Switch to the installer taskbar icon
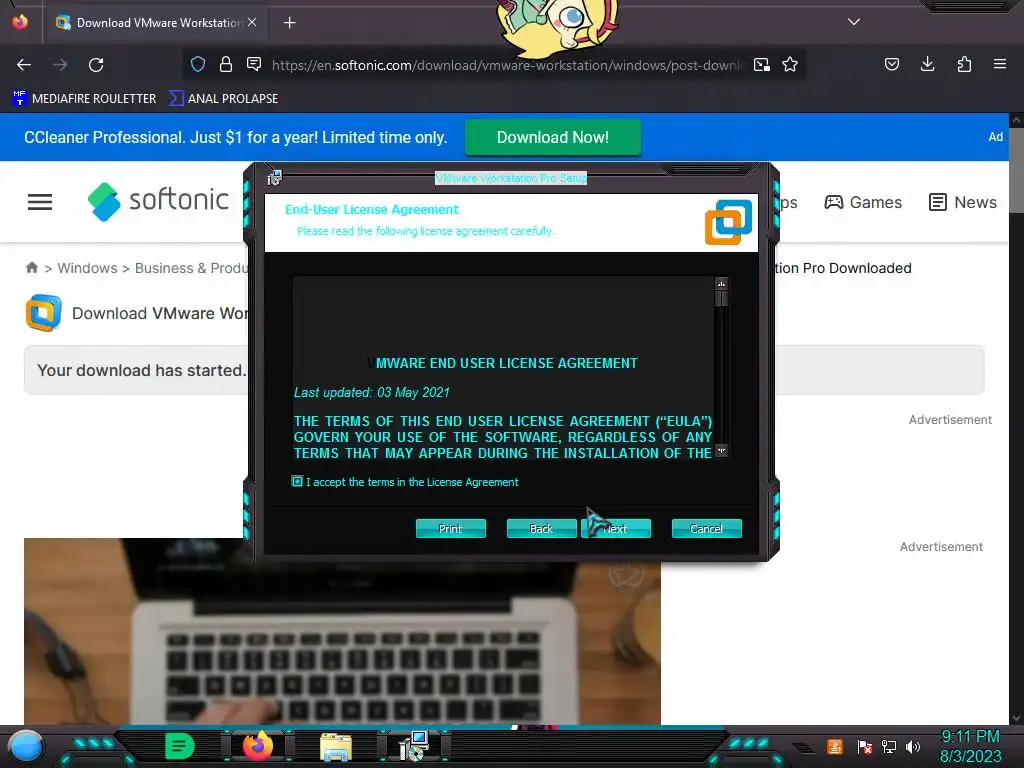The image size is (1024, 768). point(414,746)
